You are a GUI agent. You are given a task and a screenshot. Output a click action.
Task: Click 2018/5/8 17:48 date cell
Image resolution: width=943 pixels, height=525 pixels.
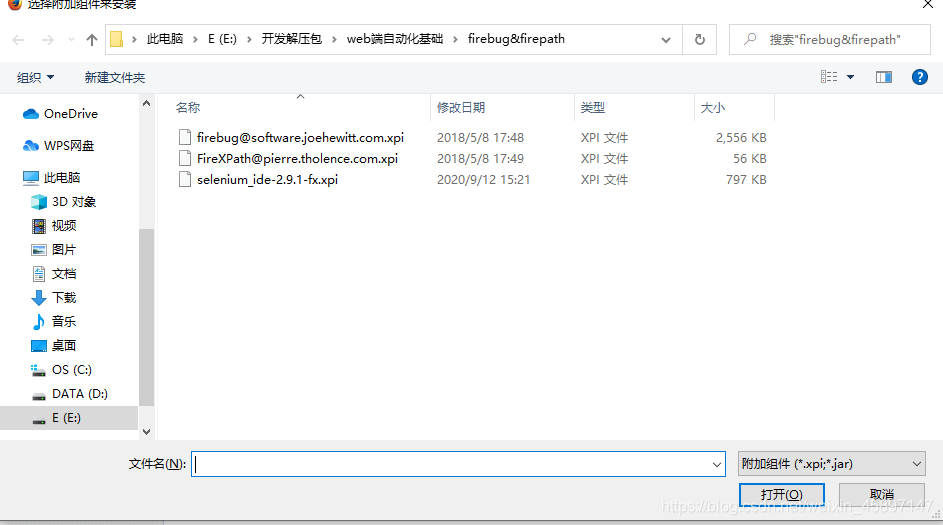480,138
